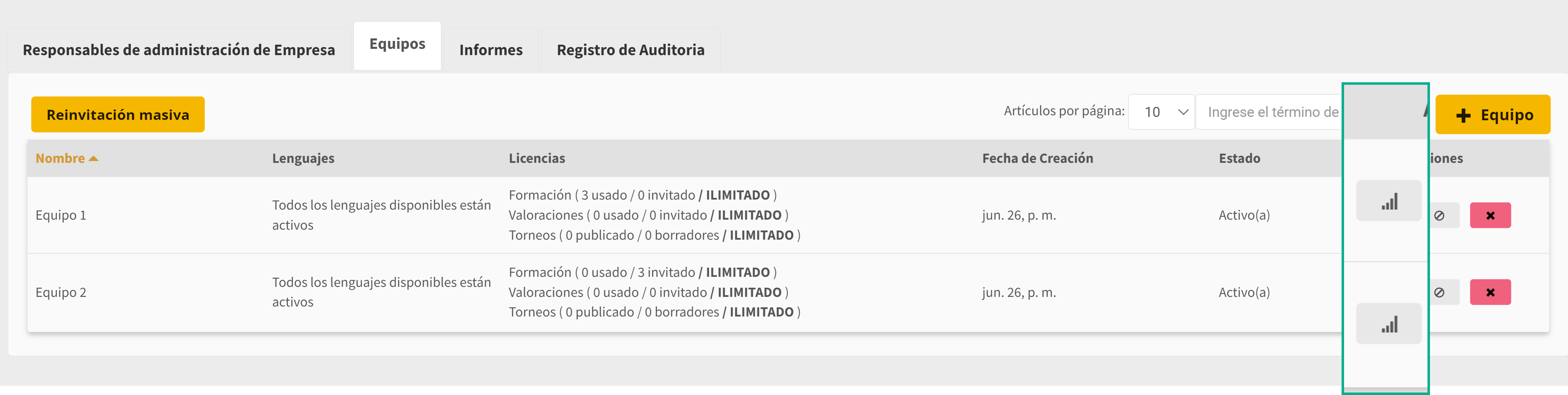Open the Artículos por página dropdown

1161,112
